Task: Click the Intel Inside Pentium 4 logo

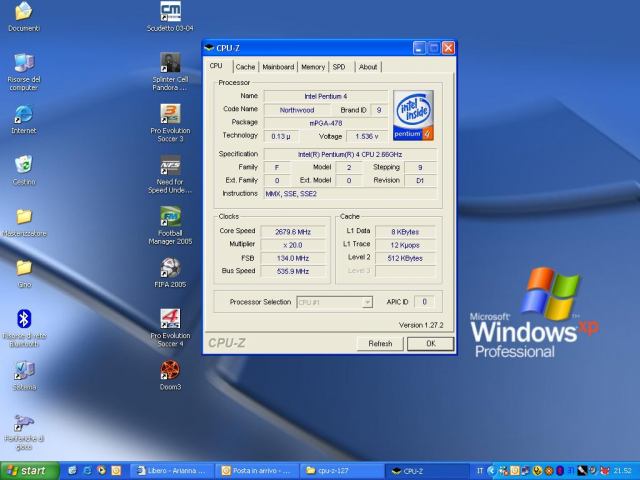Action: 413,116
